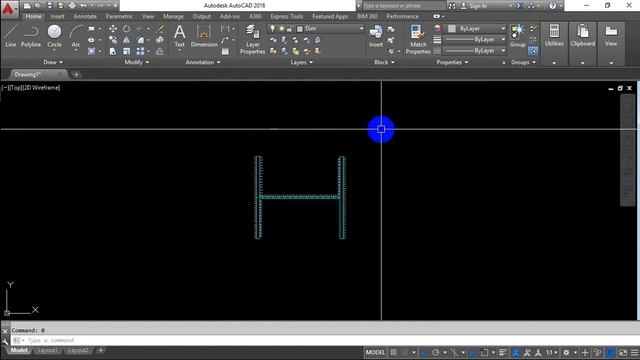Screen dimensions: 640x360
Task: Expand the Layers panel
Action: (x=302, y=62)
